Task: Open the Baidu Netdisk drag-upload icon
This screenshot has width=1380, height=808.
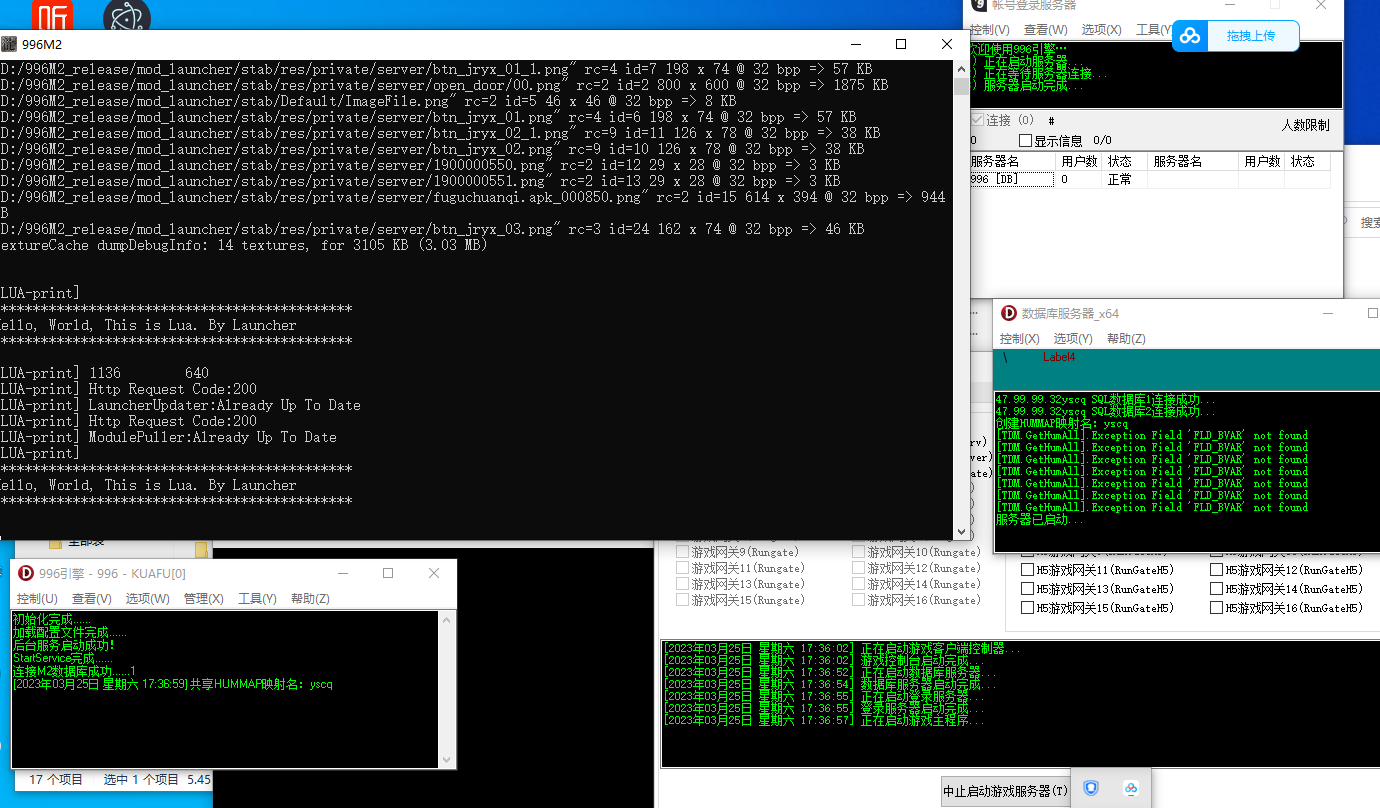Action: (1190, 35)
